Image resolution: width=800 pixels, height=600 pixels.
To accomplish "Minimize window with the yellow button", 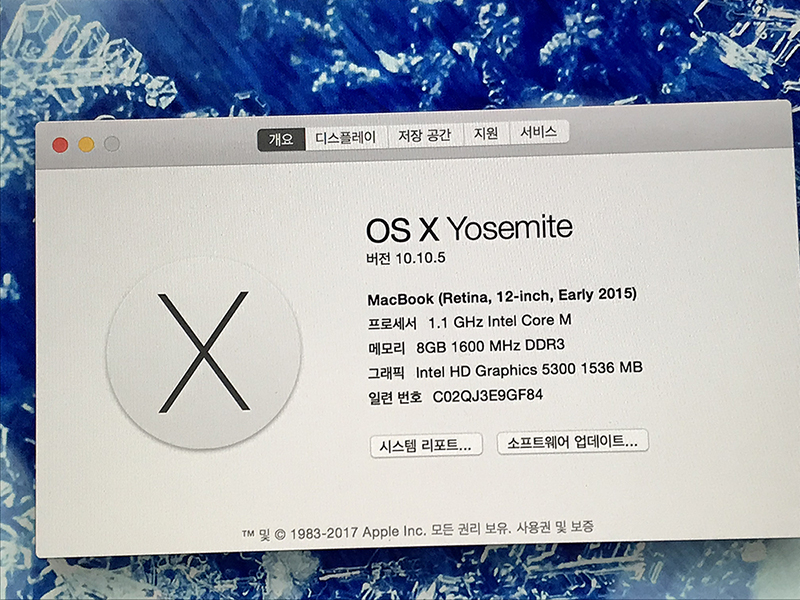I will click(x=86, y=145).
